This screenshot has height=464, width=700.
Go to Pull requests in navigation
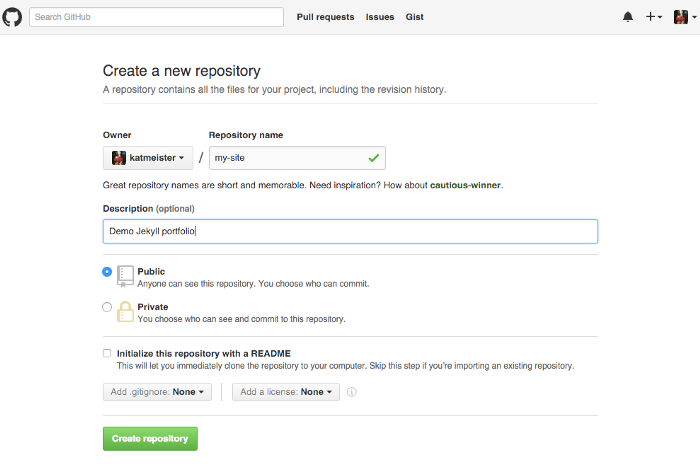(x=325, y=17)
